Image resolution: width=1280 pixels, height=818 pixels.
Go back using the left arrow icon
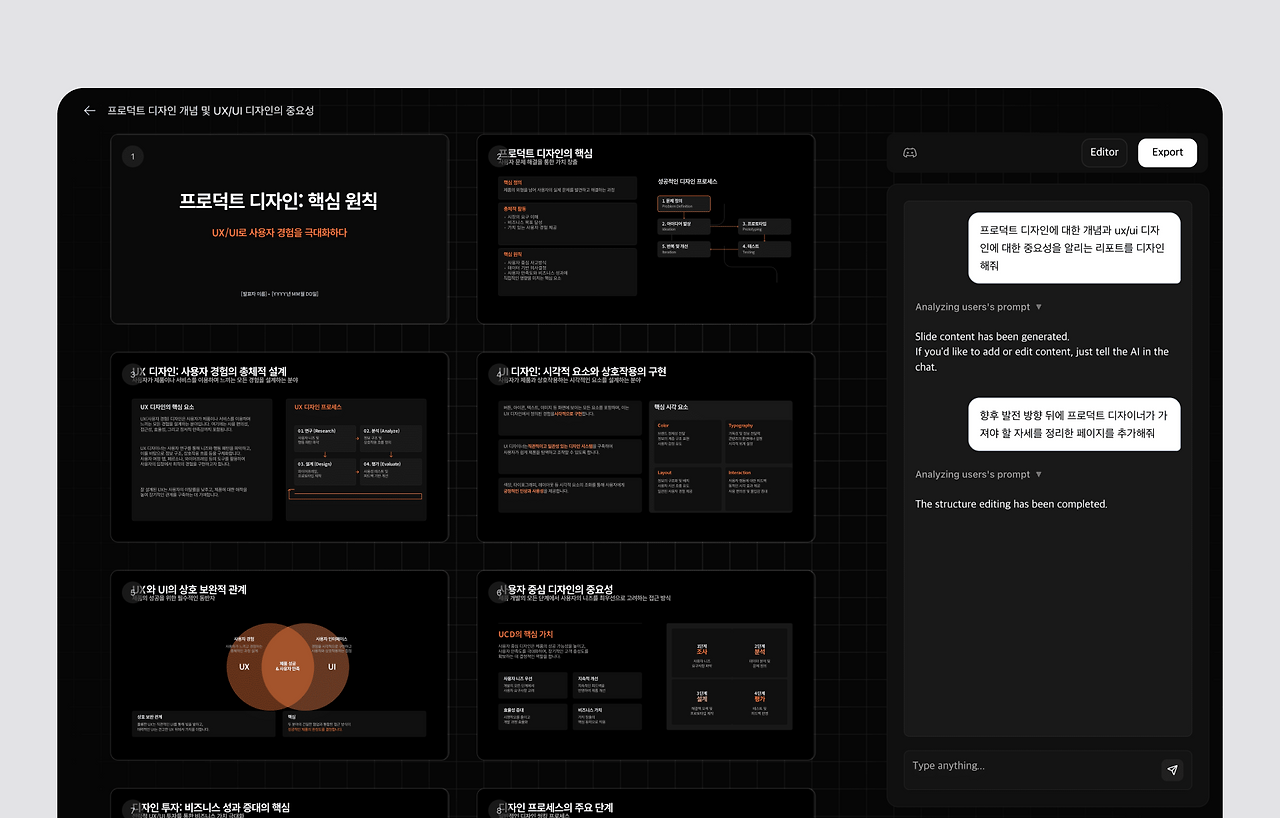(x=89, y=111)
